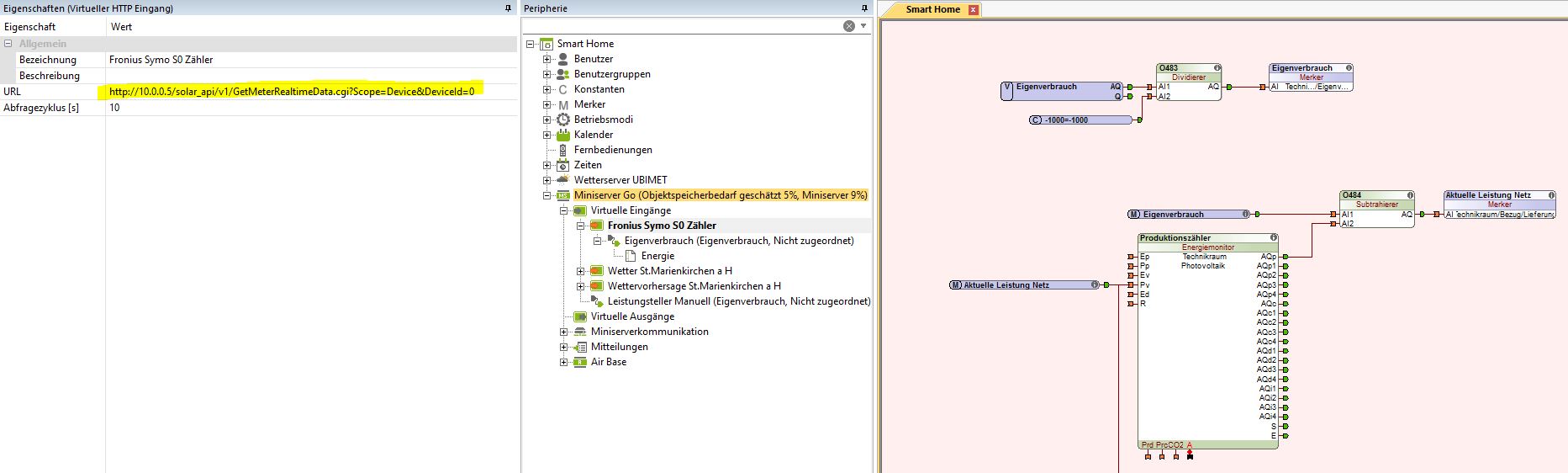1568x473 pixels.
Task: Click the Wetter St.Marienkirchen a H icon
Action: pyautogui.click(x=597, y=271)
